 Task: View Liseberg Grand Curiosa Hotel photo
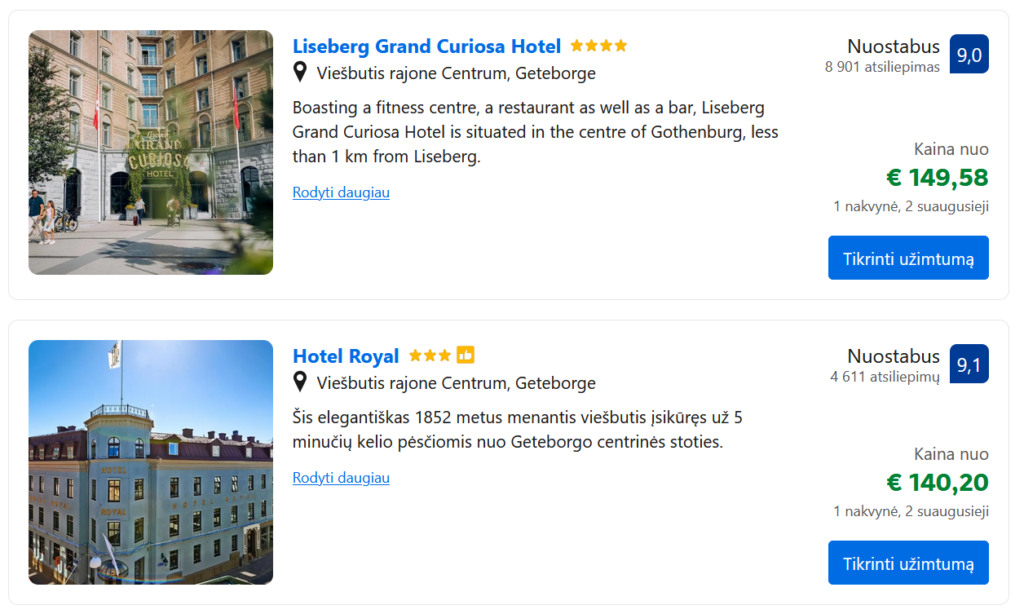[x=151, y=152]
